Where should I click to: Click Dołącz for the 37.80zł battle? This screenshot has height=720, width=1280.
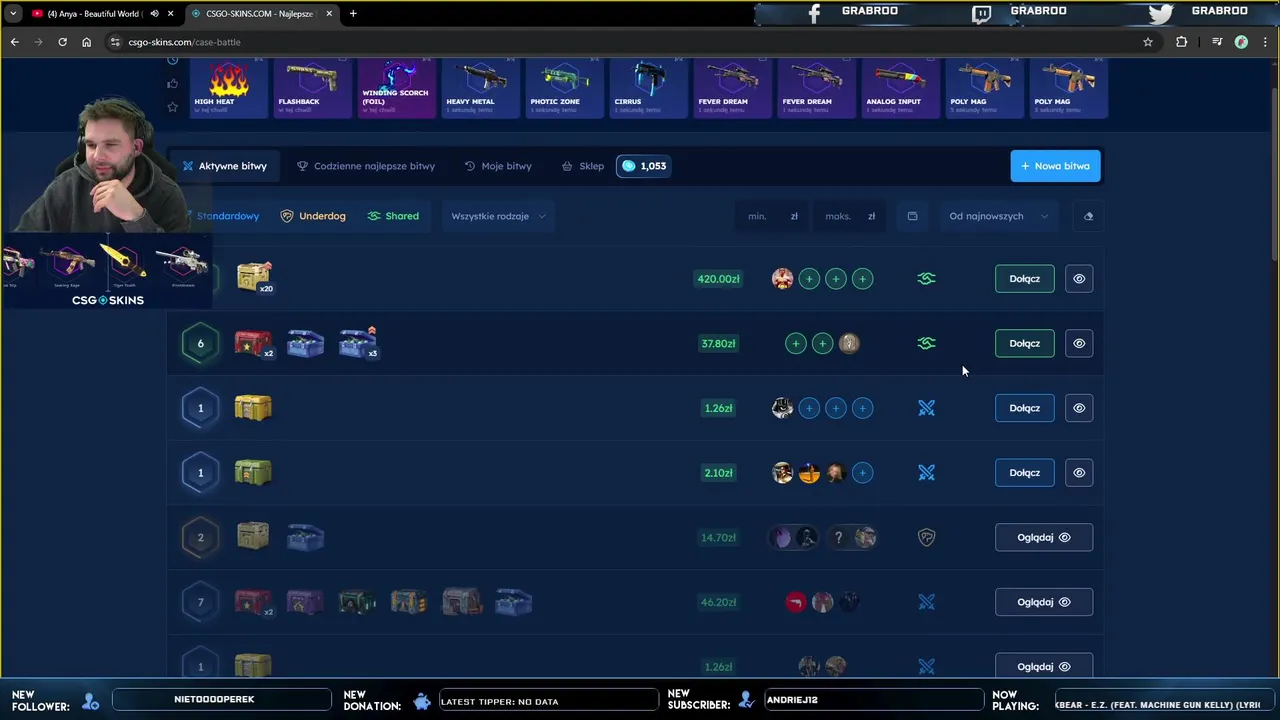(1024, 343)
